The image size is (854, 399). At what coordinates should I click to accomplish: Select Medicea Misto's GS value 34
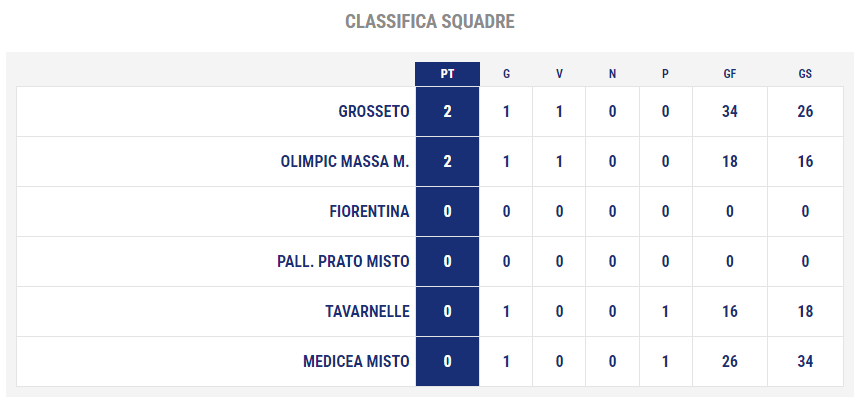click(805, 361)
